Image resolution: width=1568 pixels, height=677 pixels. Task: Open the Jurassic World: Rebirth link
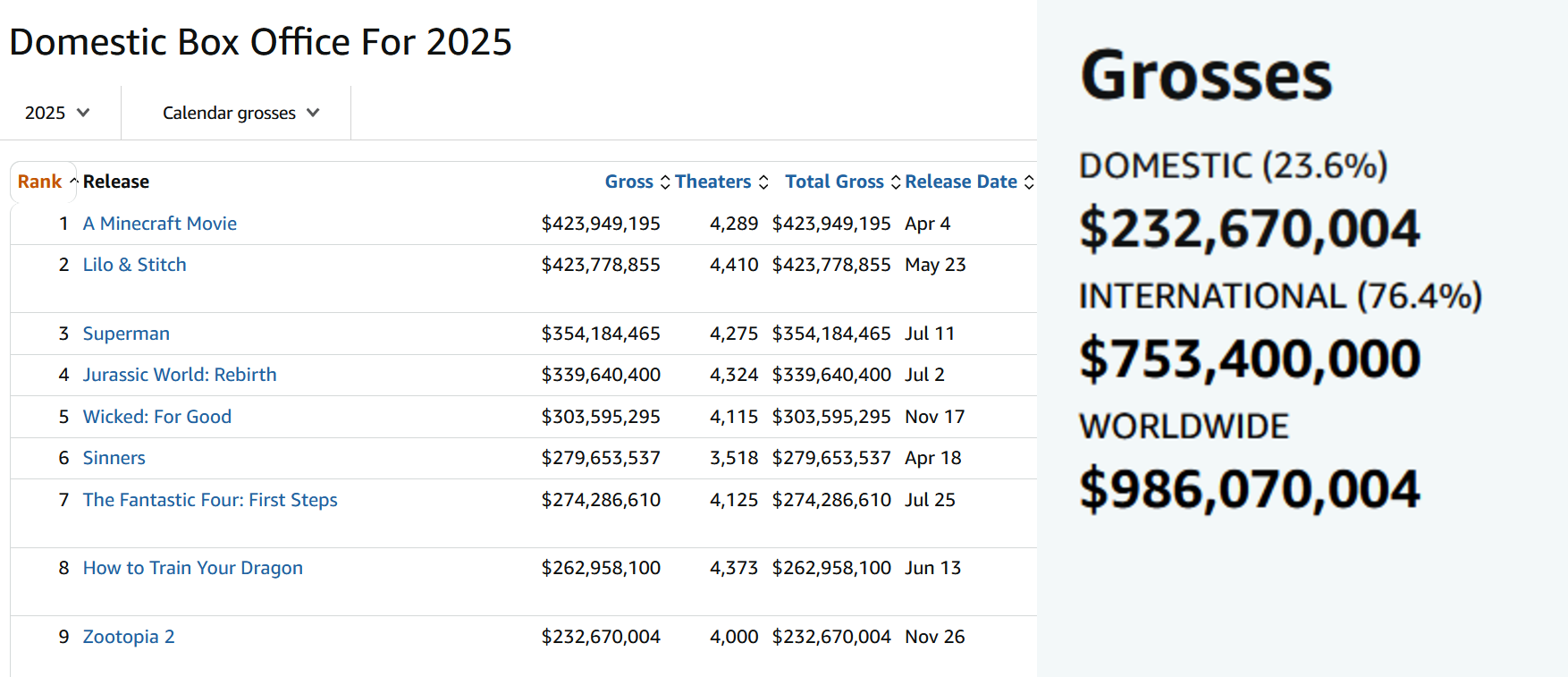click(x=180, y=375)
